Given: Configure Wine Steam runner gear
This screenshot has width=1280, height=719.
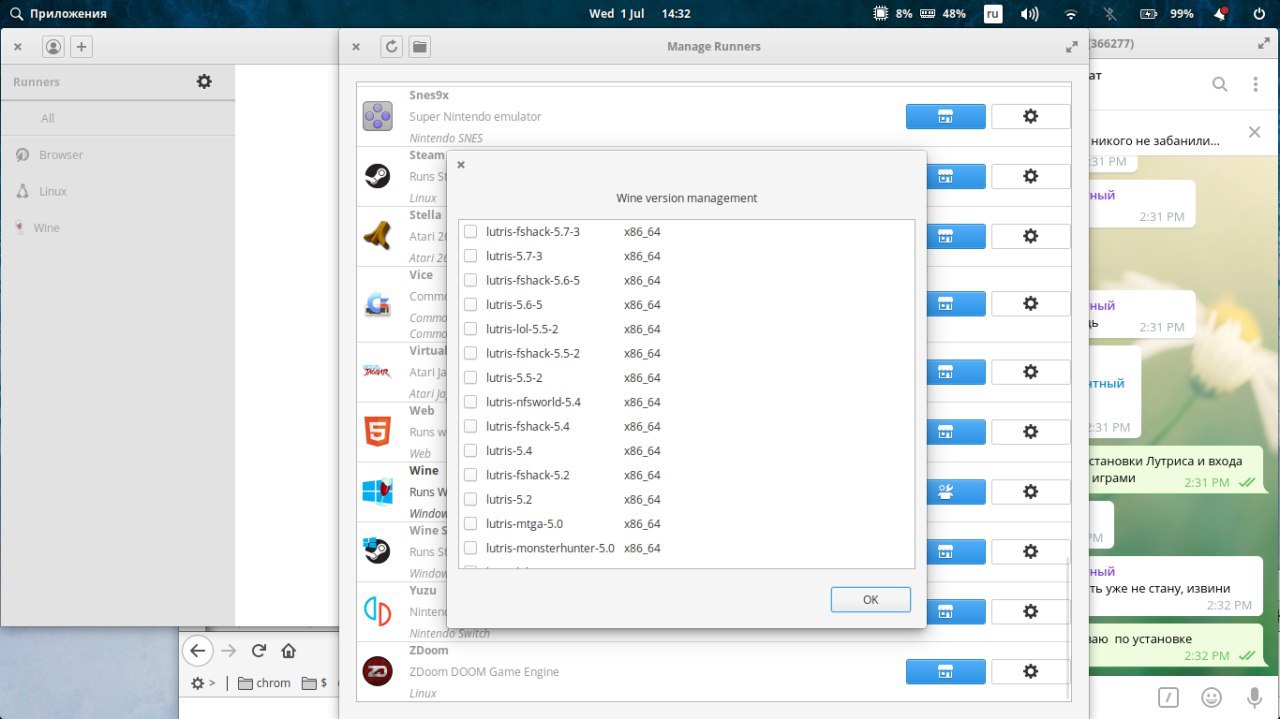Looking at the screenshot, I should pyautogui.click(x=1030, y=552).
